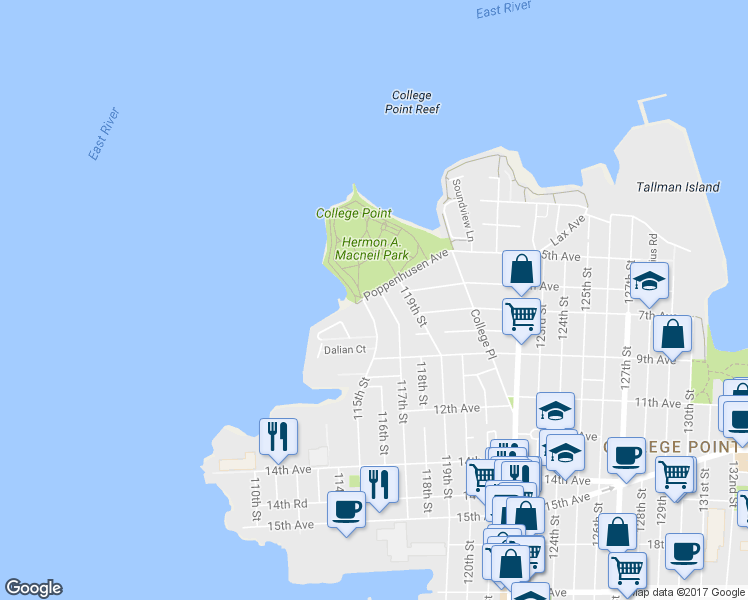This screenshot has height=600, width=748.
Task: Select the 116th St label
Action: [x=383, y=433]
